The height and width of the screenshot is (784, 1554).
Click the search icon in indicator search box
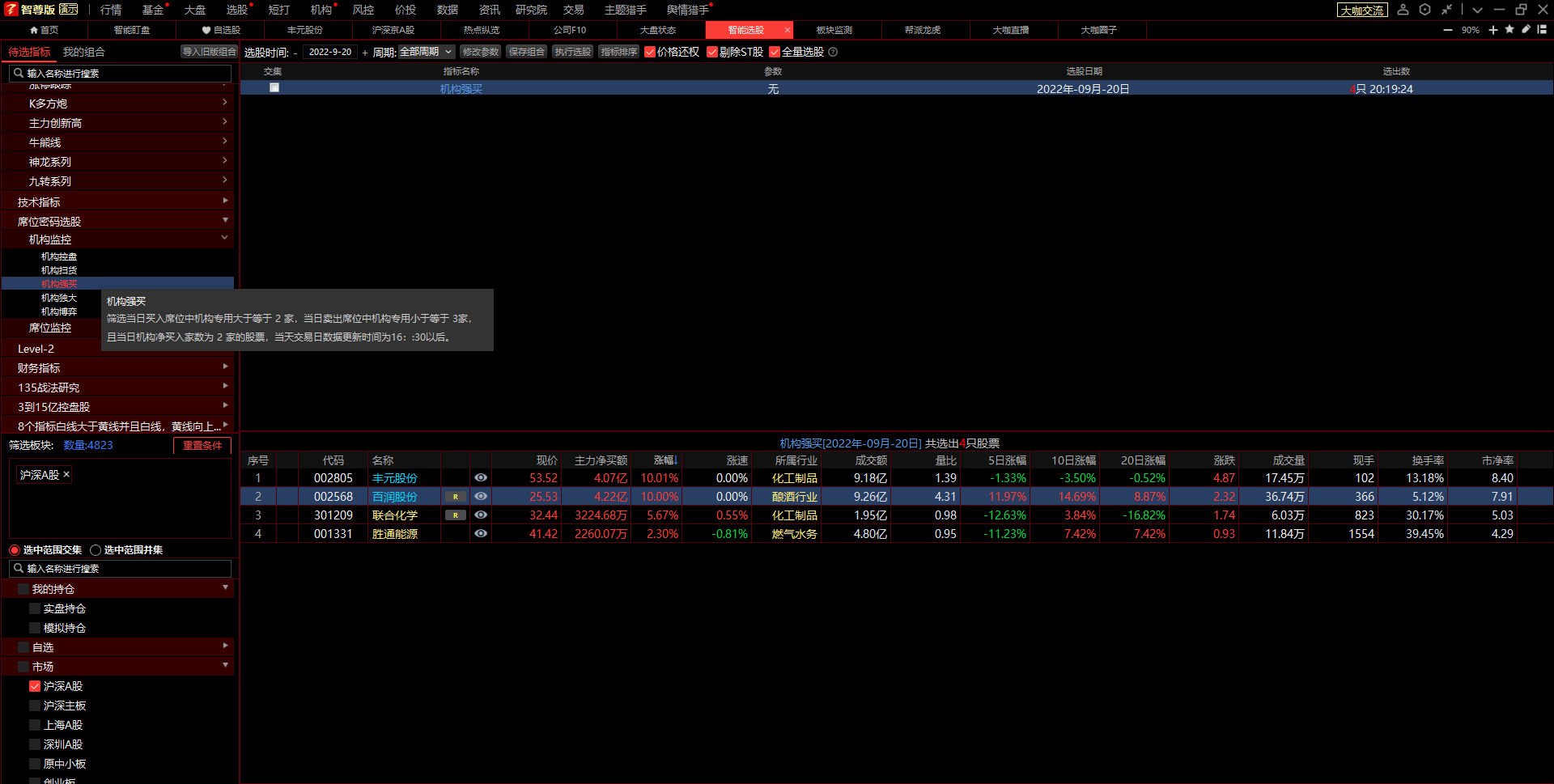19,73
